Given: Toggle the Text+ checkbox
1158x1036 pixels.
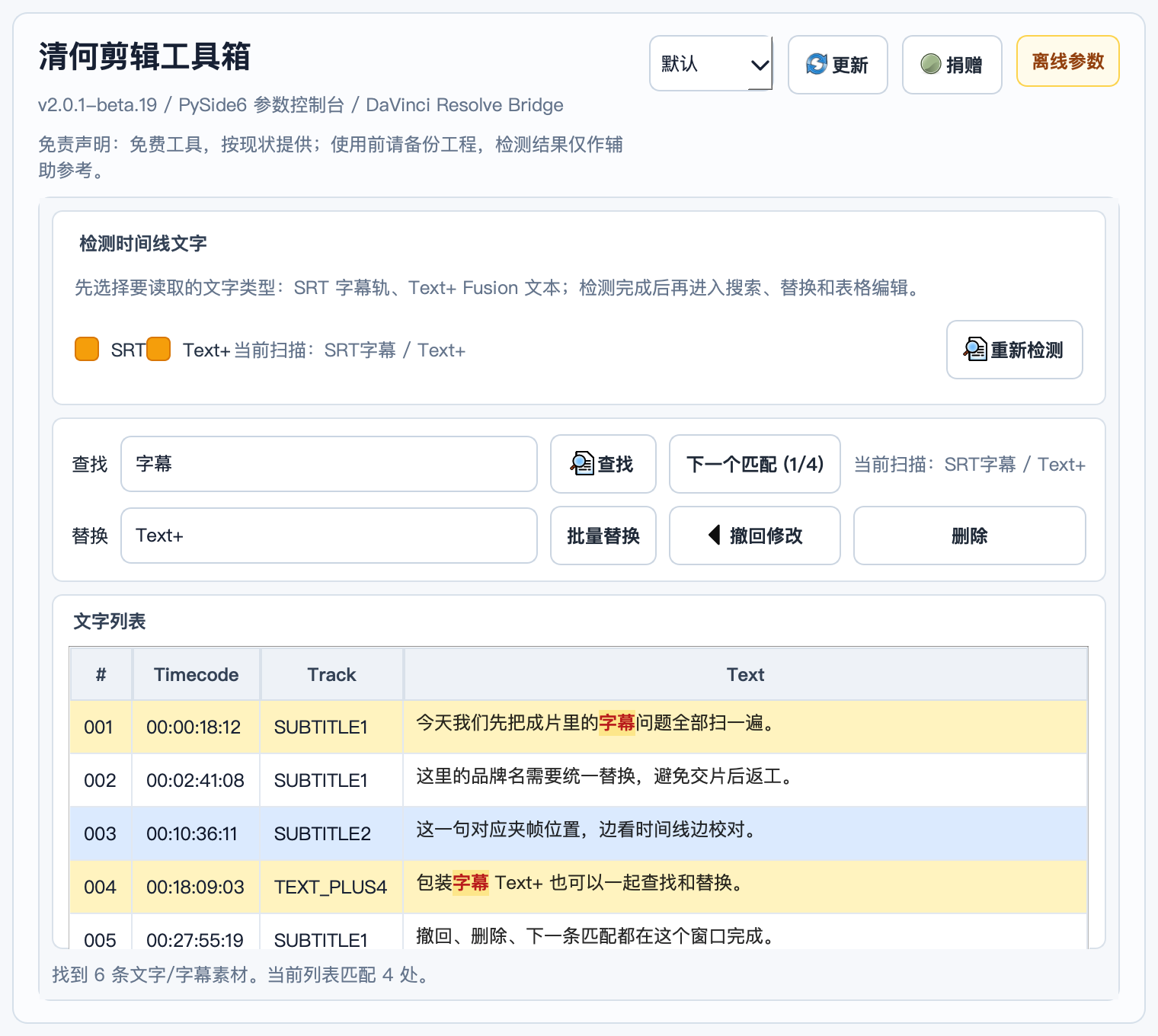Looking at the screenshot, I should tap(158, 349).
